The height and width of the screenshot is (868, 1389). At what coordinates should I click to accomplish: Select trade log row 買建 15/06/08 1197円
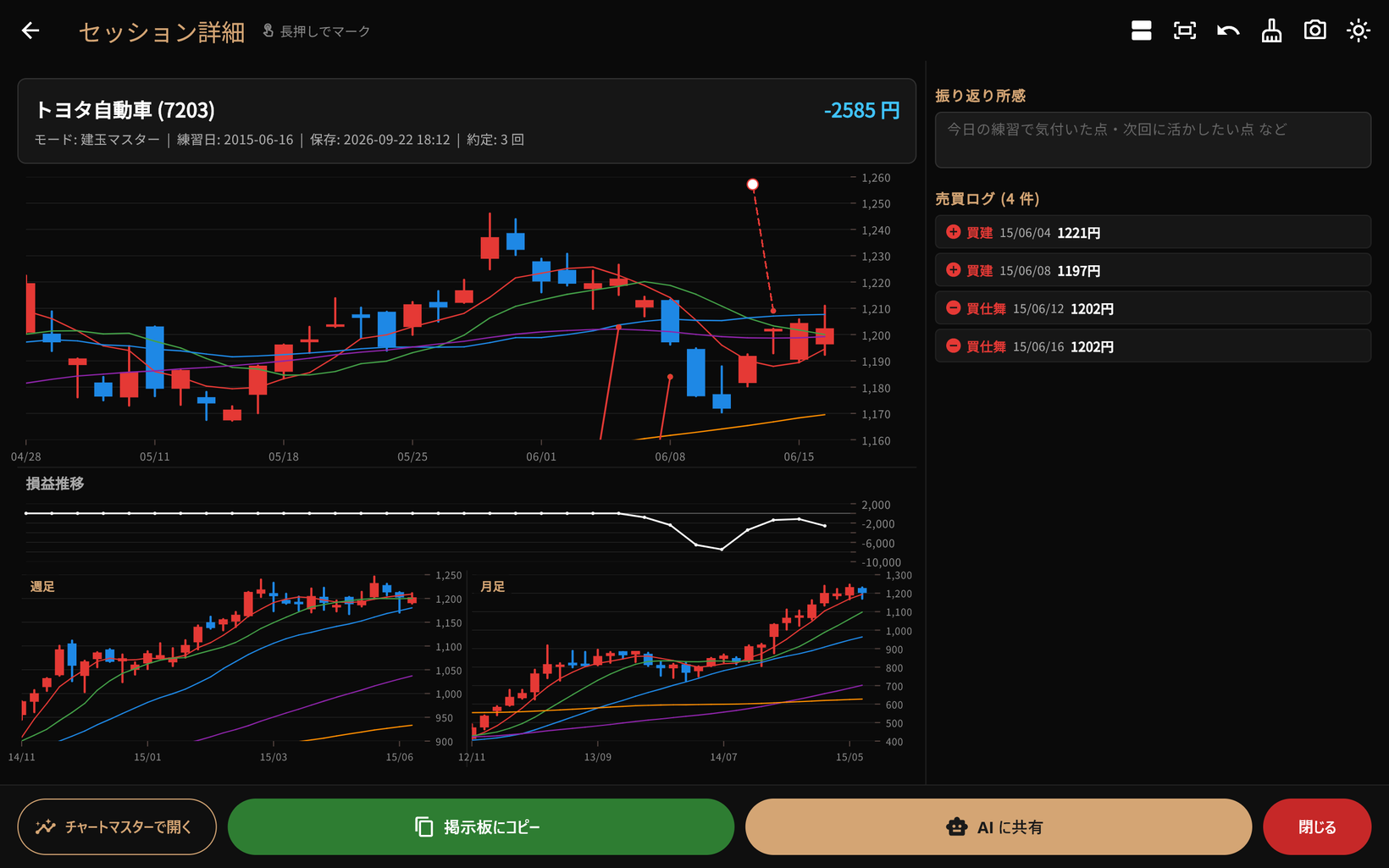1153,270
